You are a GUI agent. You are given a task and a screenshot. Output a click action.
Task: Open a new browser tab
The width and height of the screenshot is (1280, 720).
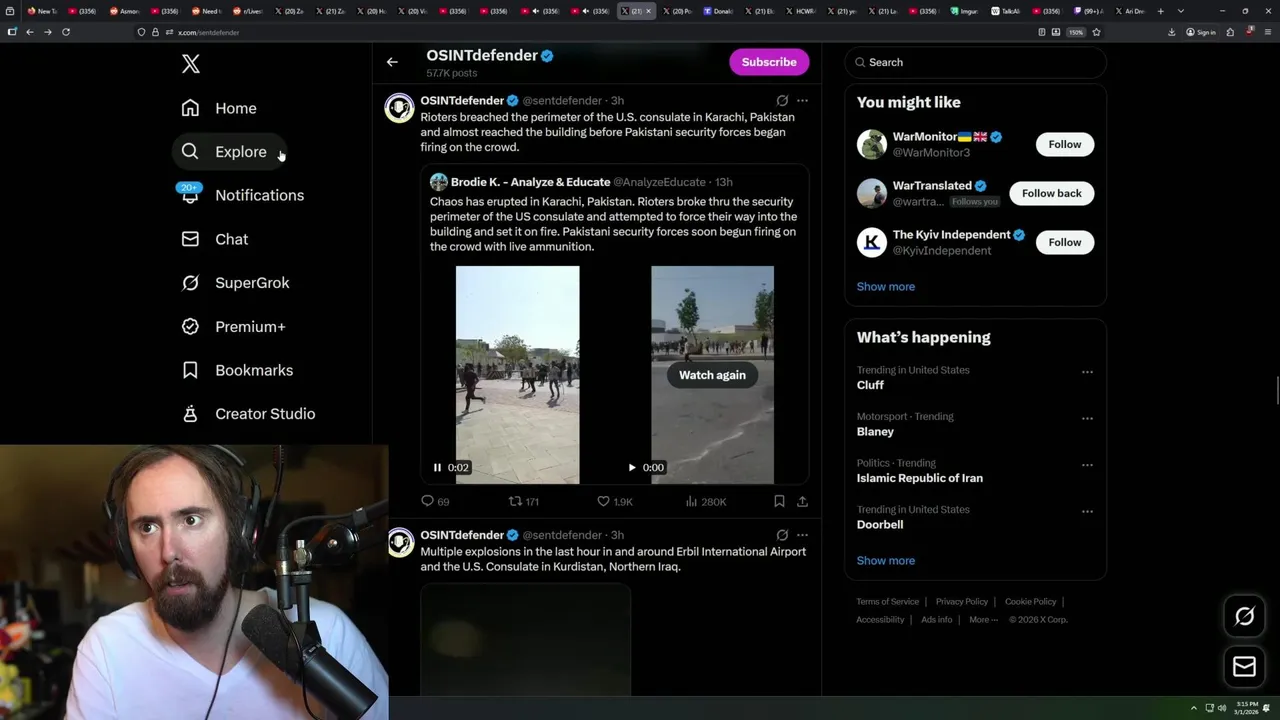point(1161,11)
